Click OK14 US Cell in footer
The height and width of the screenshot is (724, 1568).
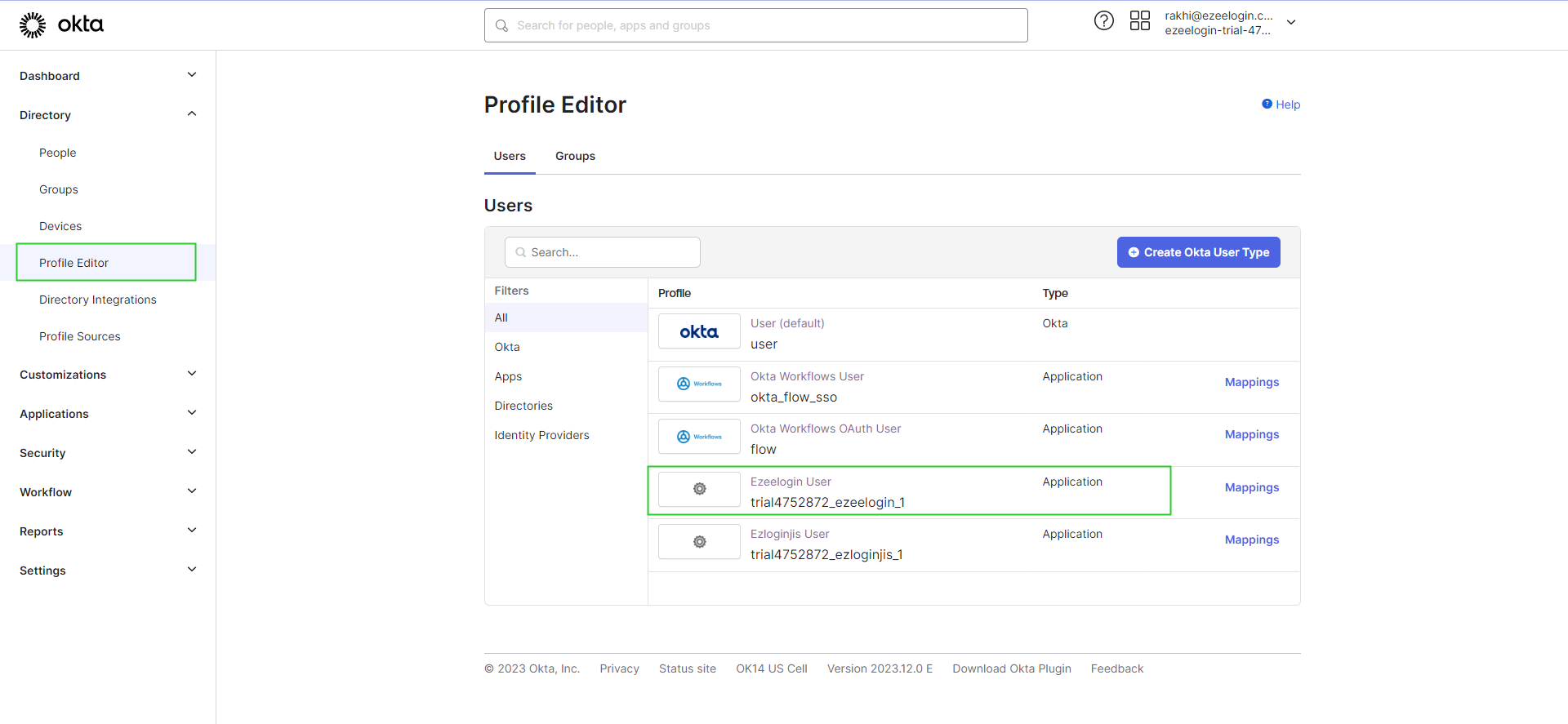772,668
